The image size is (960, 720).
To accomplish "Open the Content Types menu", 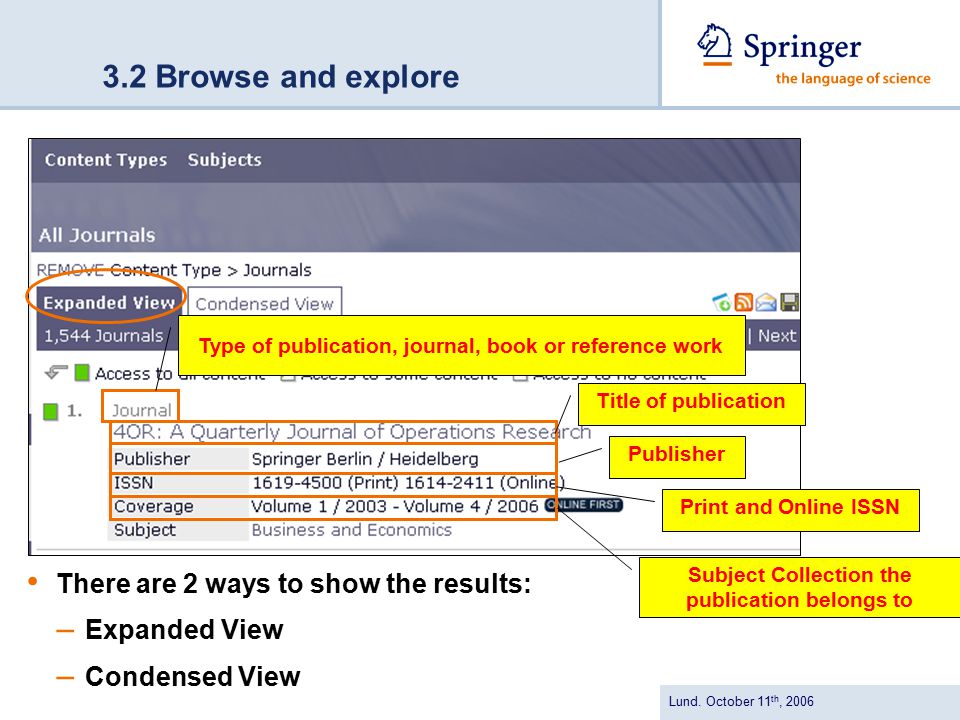I will (x=105, y=160).
